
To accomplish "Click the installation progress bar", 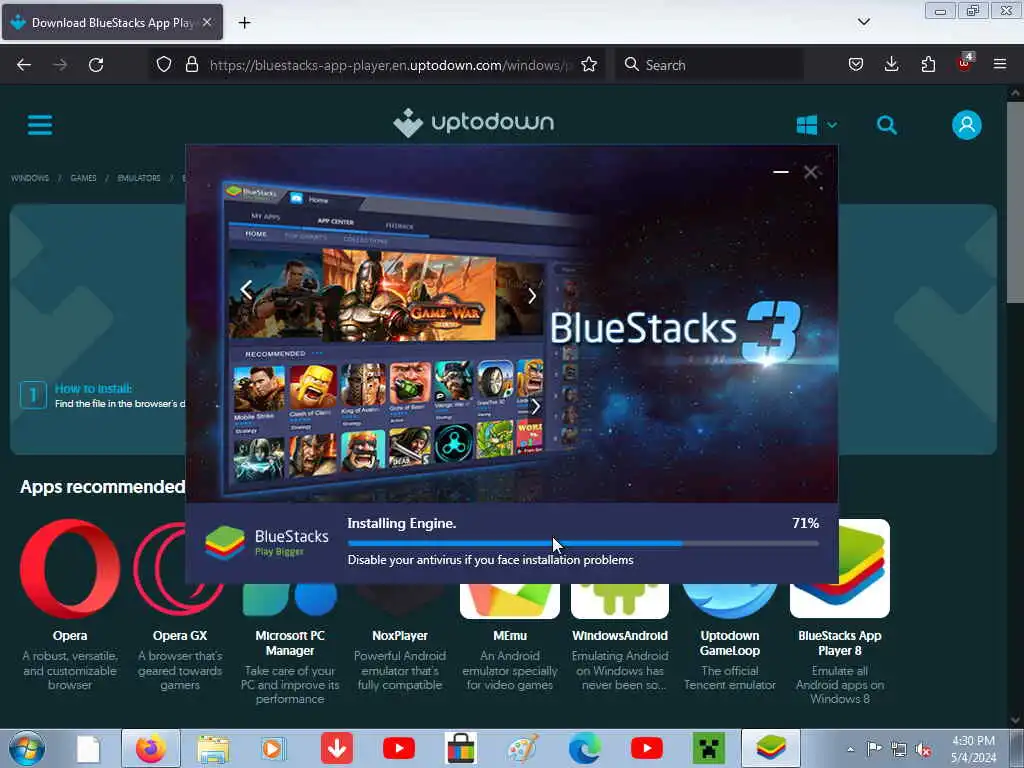I will [583, 543].
